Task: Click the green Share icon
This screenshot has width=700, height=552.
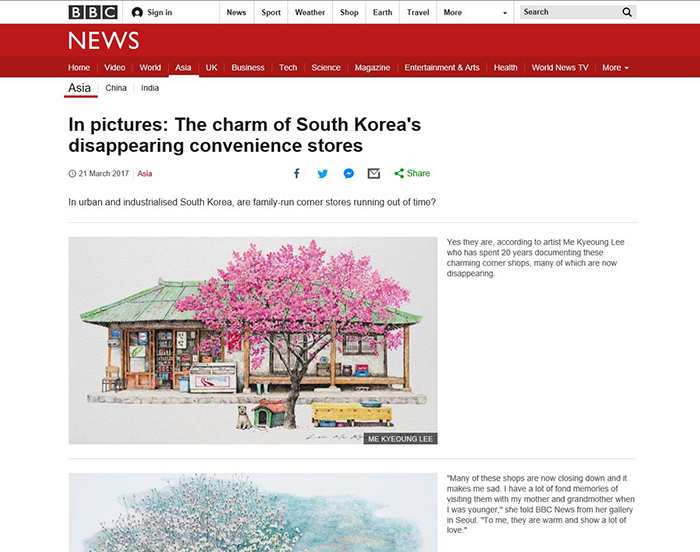Action: point(399,173)
